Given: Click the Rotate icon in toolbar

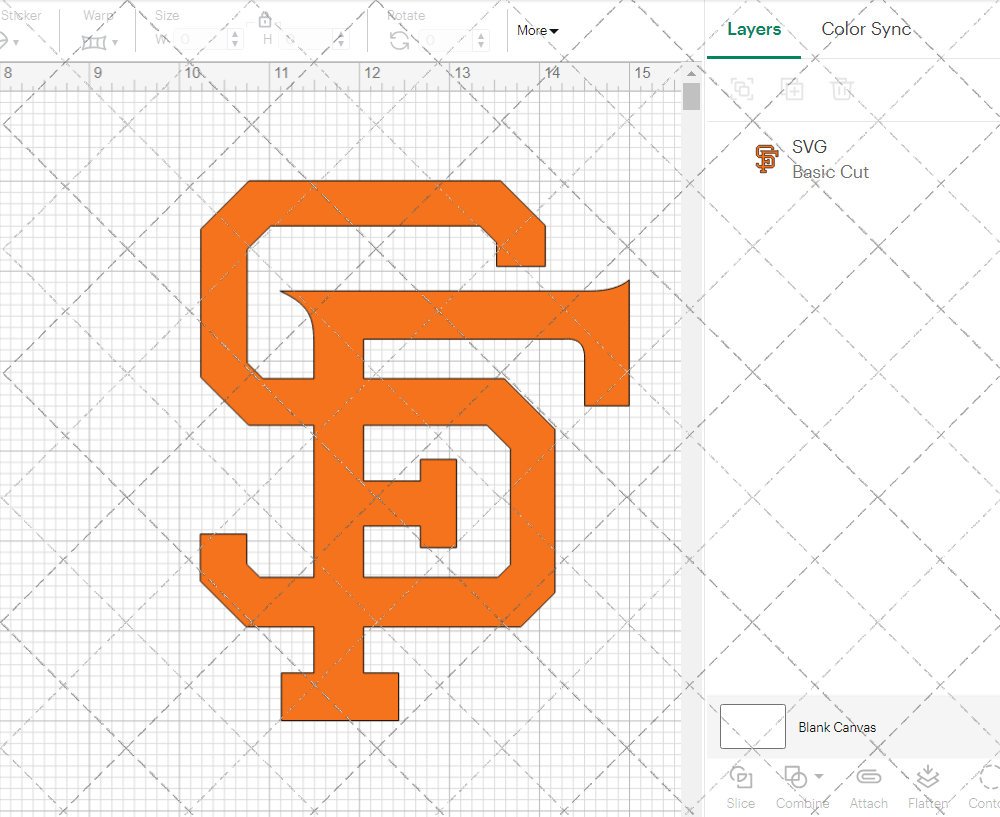Looking at the screenshot, I should pos(399,40).
